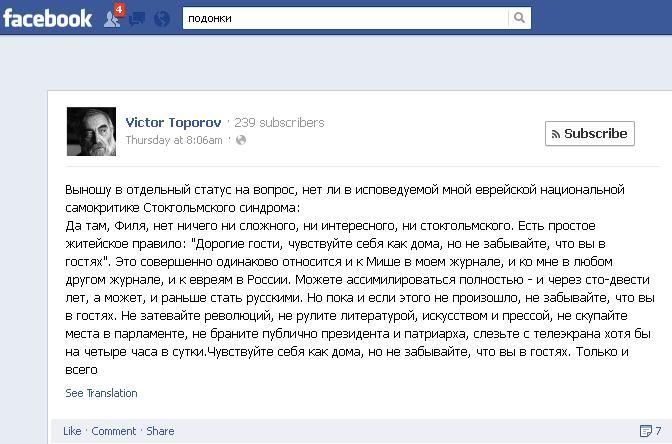
Task: Click the number 7 comment count
Action: coord(658,431)
